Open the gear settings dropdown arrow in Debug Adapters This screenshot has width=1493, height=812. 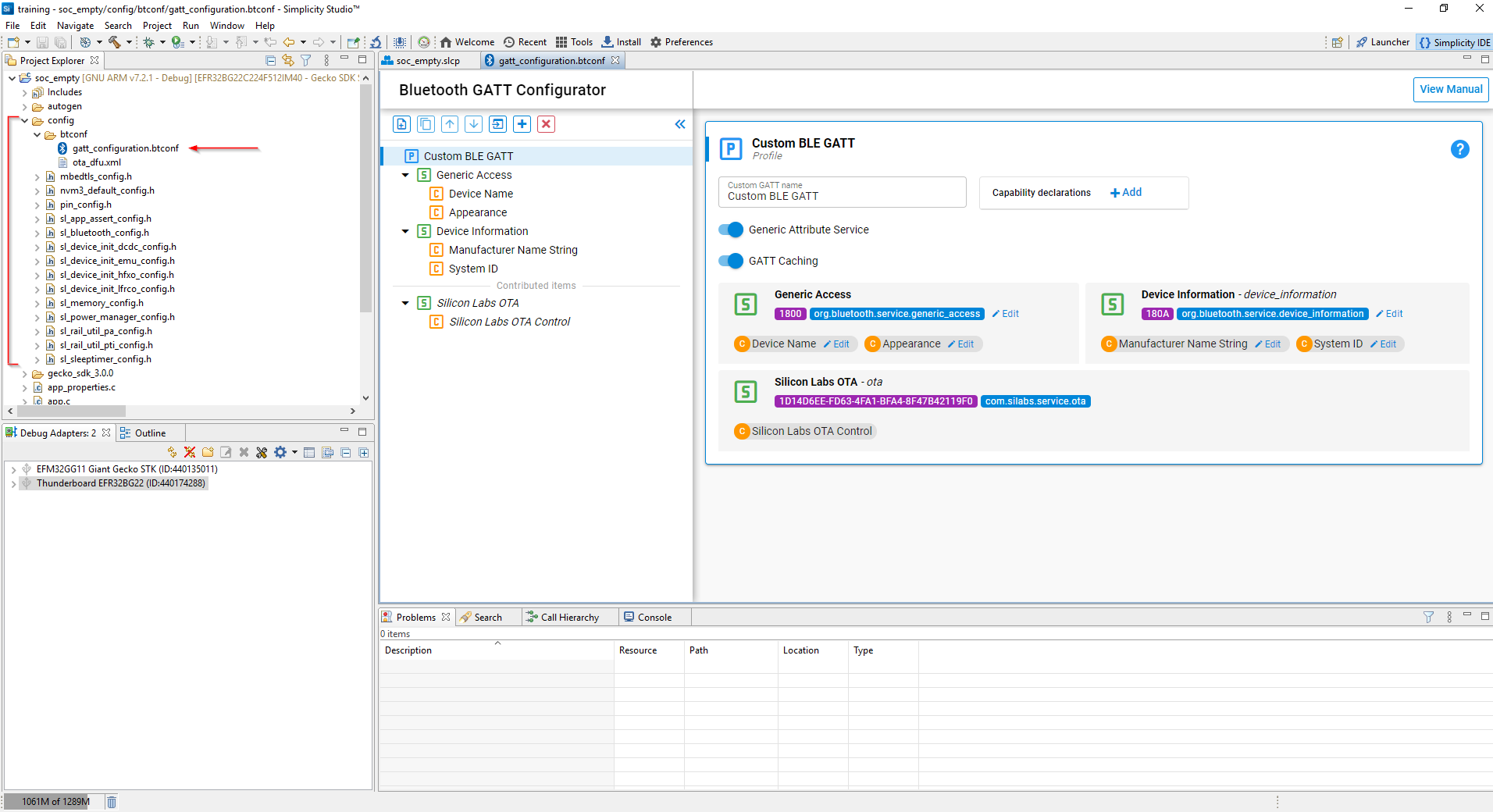click(294, 452)
